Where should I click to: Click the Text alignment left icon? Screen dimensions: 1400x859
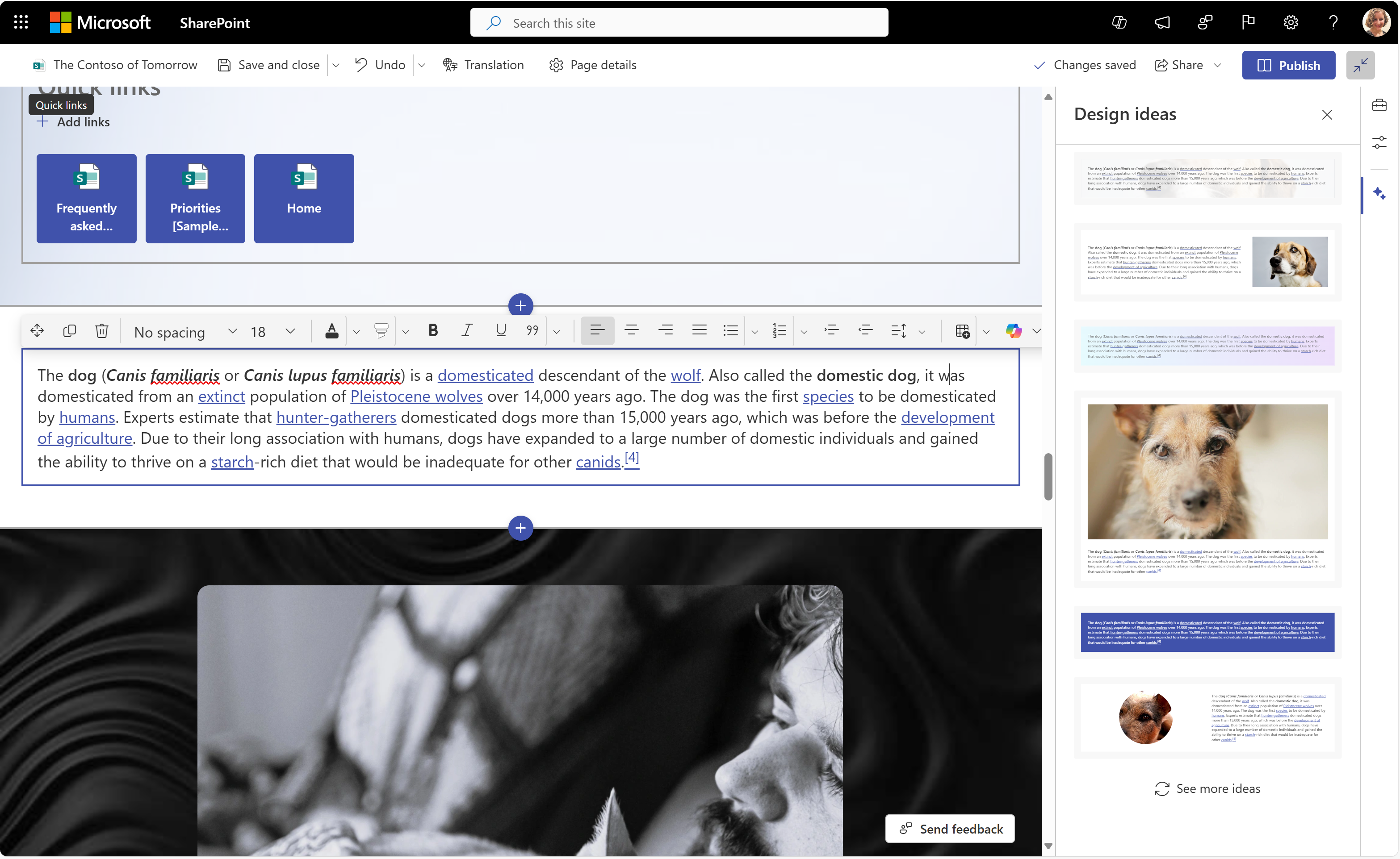597,331
